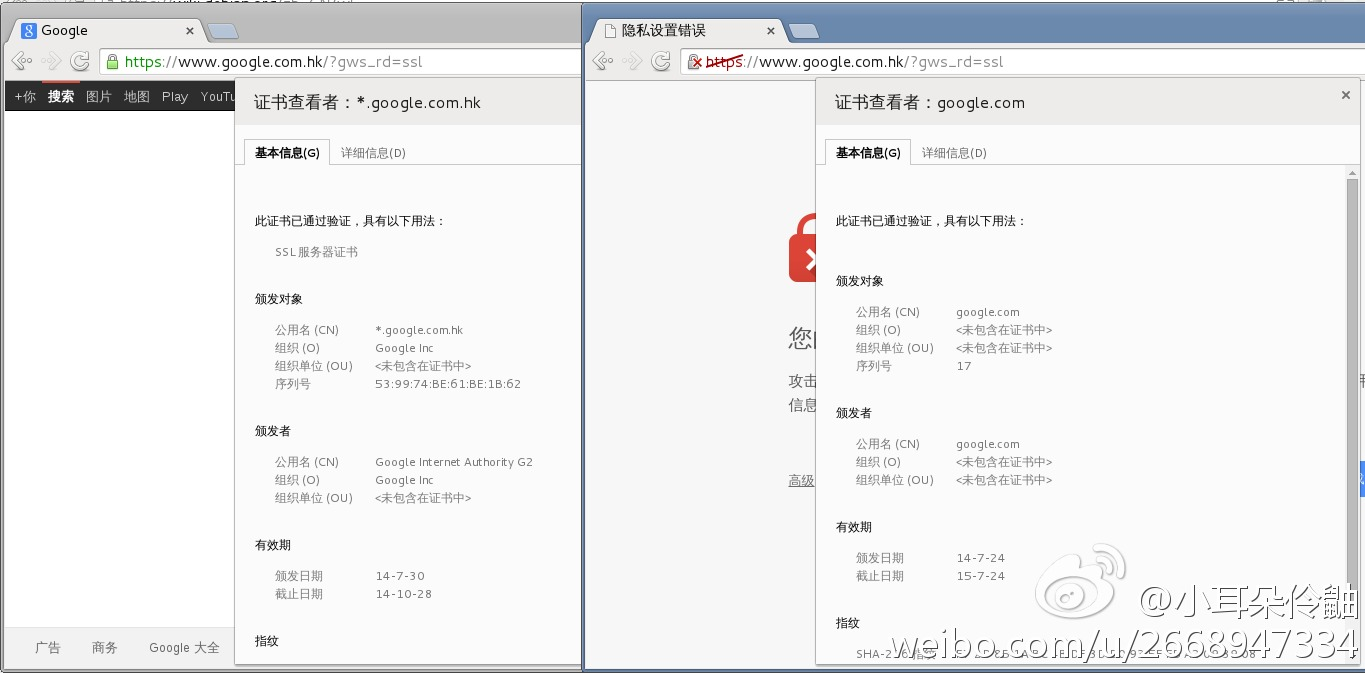Image resolution: width=1365 pixels, height=673 pixels.
Task: Select issue date 14-7-24 in right viewer
Action: tap(981, 558)
